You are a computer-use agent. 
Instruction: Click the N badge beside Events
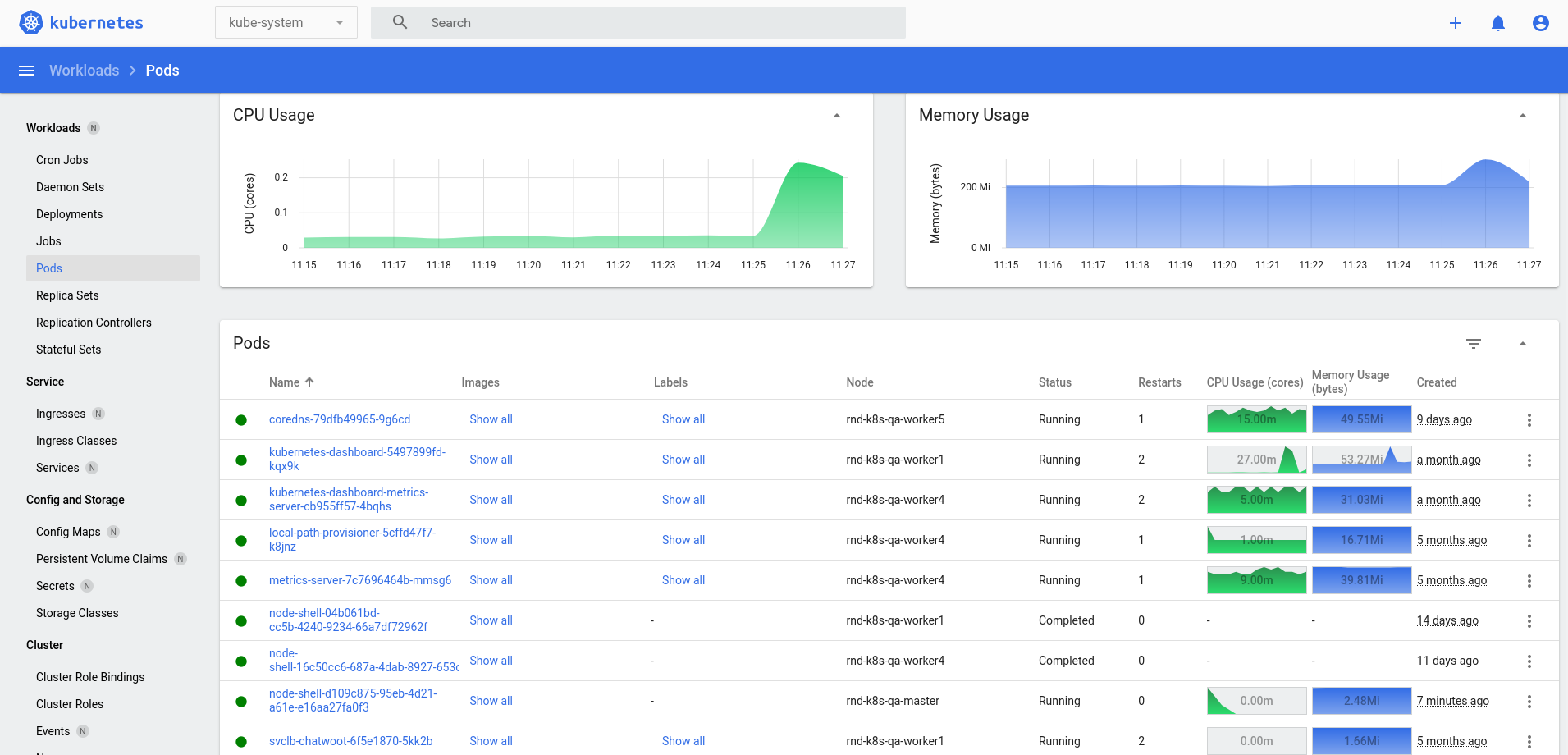click(x=83, y=731)
